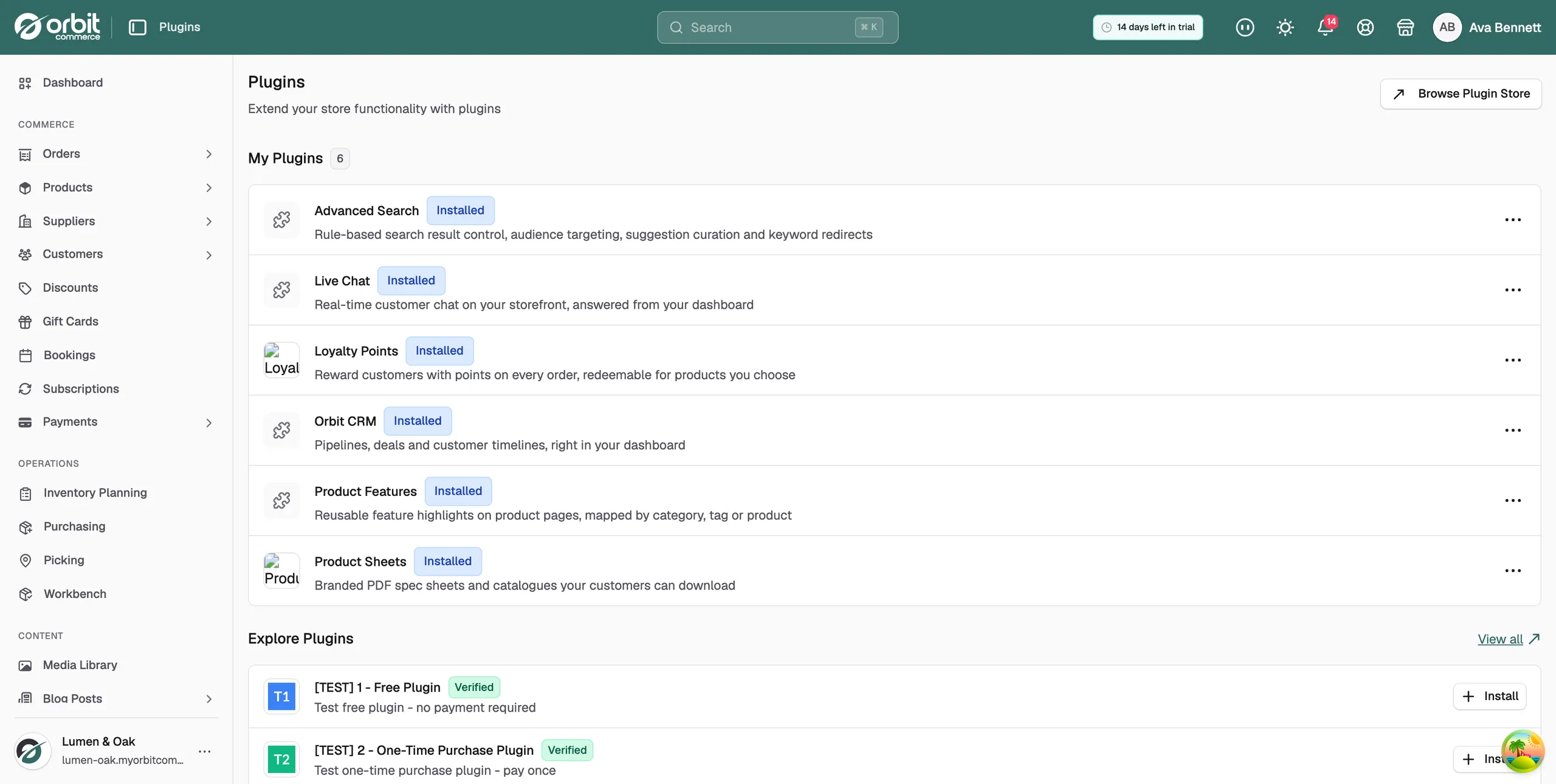Click the pause icon in header

pyautogui.click(x=1244, y=27)
